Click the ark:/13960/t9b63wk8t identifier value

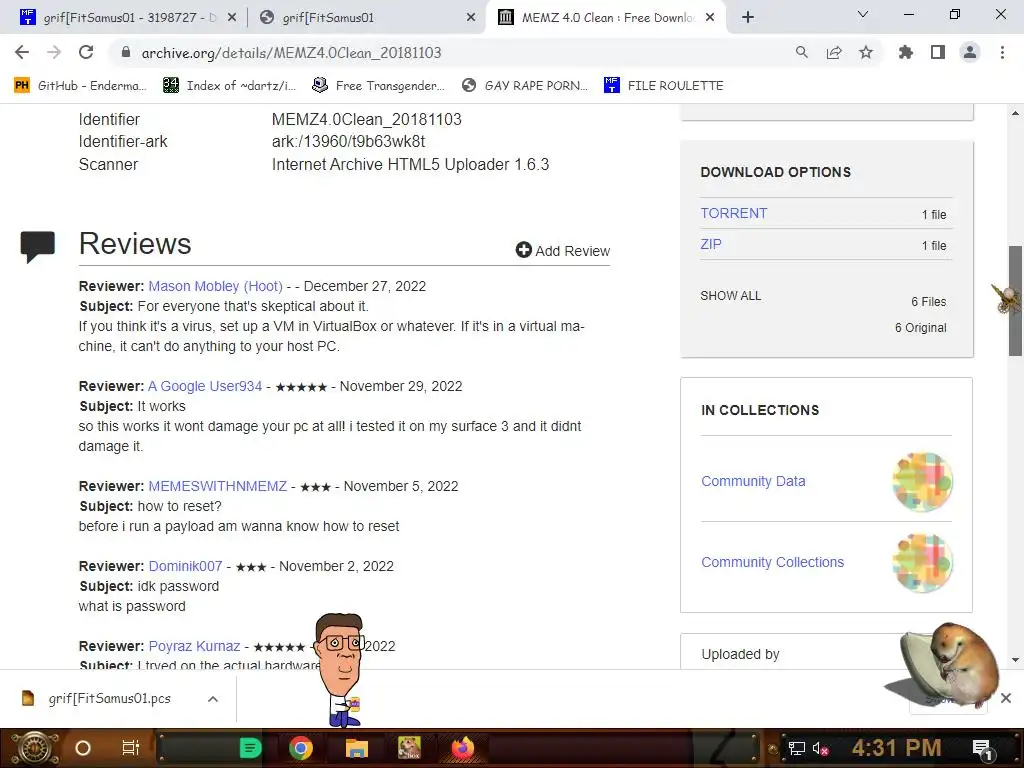(348, 142)
